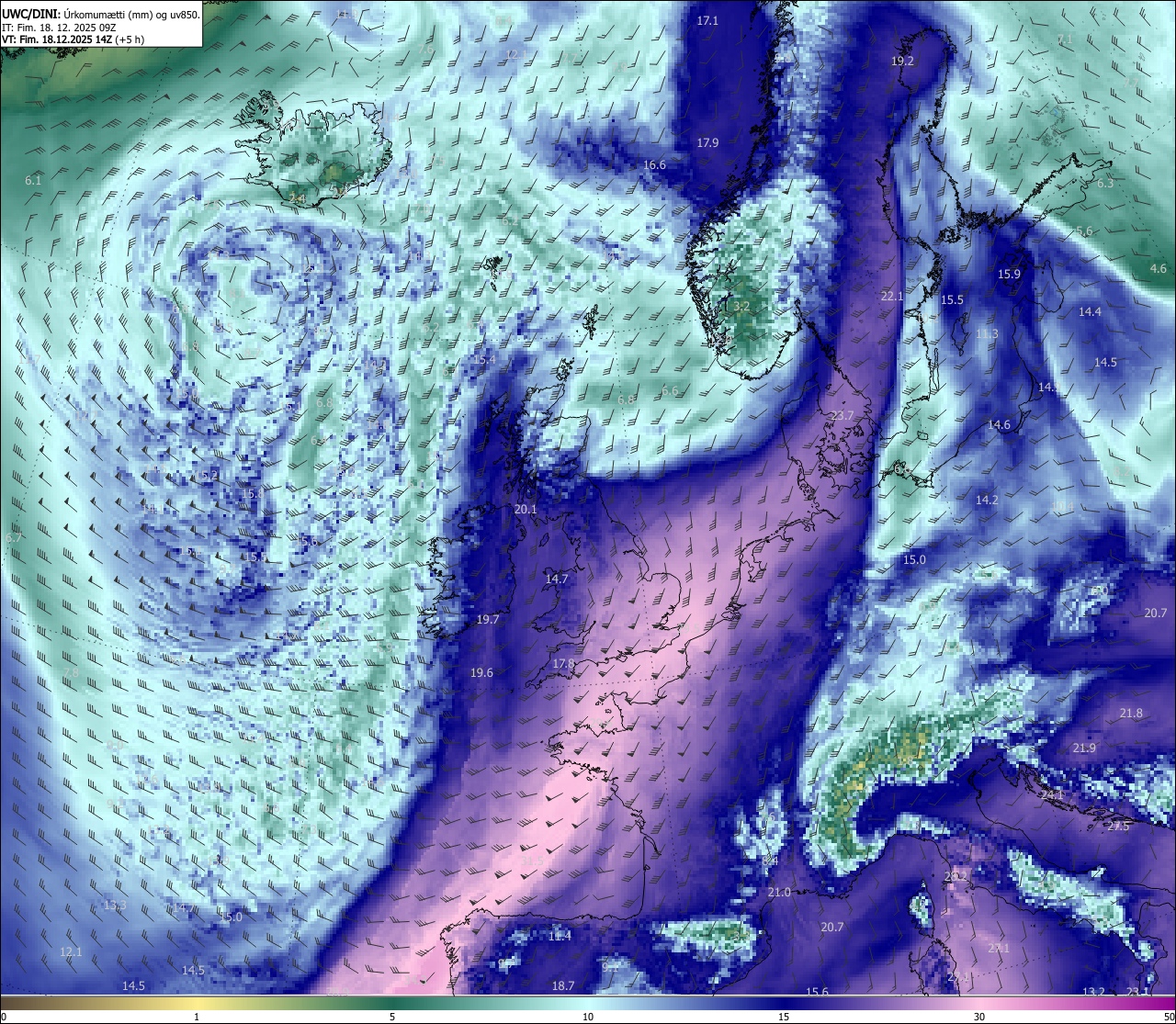Click the 23.7 value over Denmark

(842, 415)
